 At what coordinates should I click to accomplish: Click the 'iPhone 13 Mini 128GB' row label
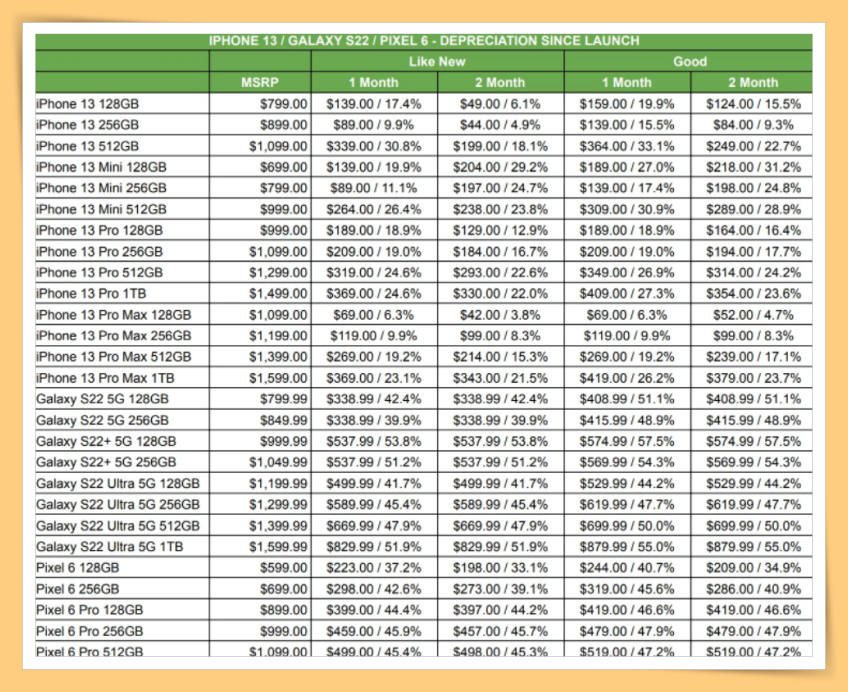pos(101,168)
